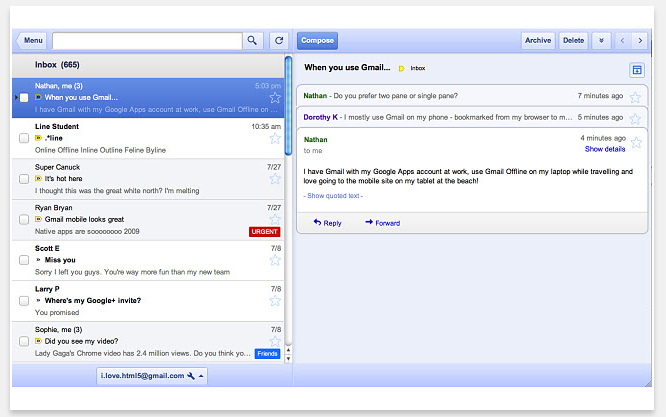Click the scrollbar up arrow in message list
Image resolution: width=666 pixels, height=417 pixels.
click(x=288, y=350)
